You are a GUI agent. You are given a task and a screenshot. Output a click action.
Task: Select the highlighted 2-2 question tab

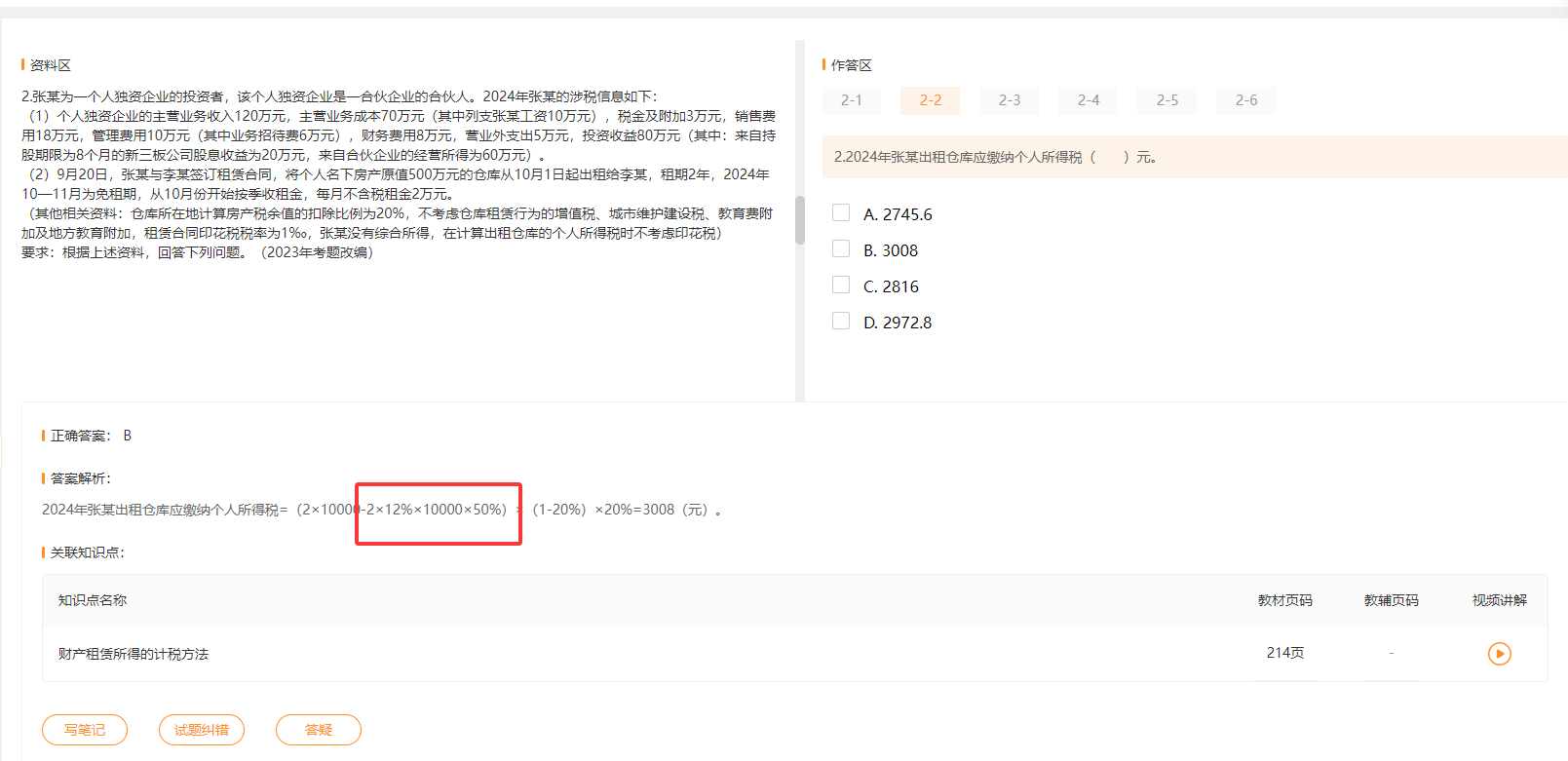pos(930,100)
